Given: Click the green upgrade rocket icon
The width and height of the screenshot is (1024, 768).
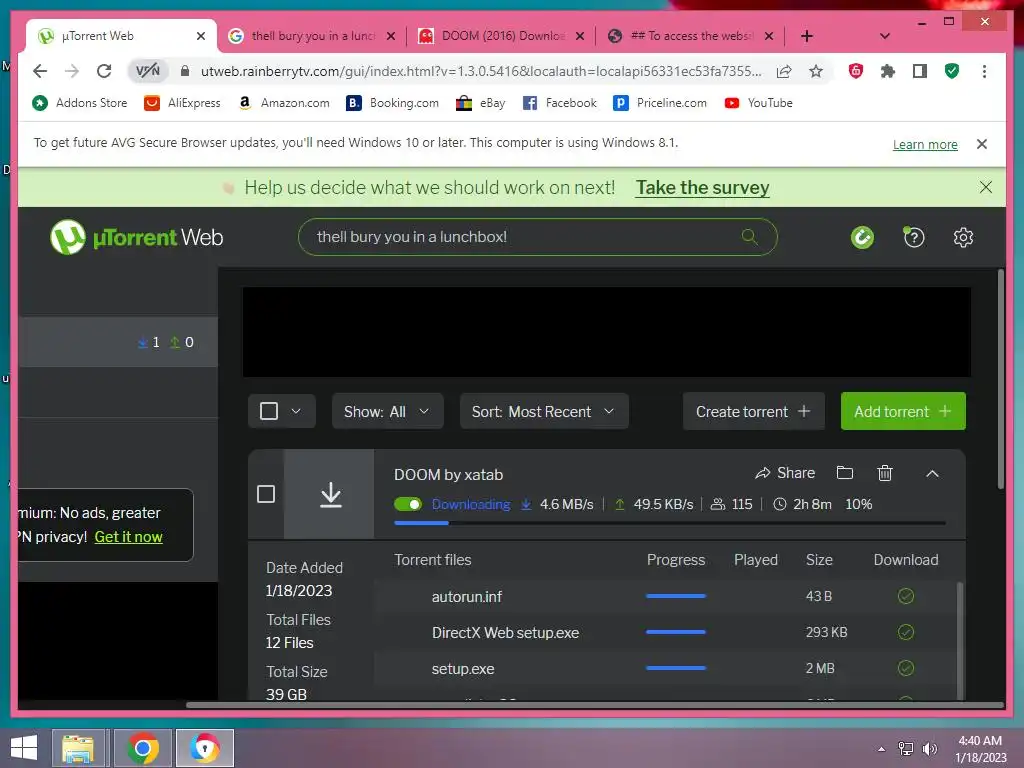Looking at the screenshot, I should pos(862,237).
